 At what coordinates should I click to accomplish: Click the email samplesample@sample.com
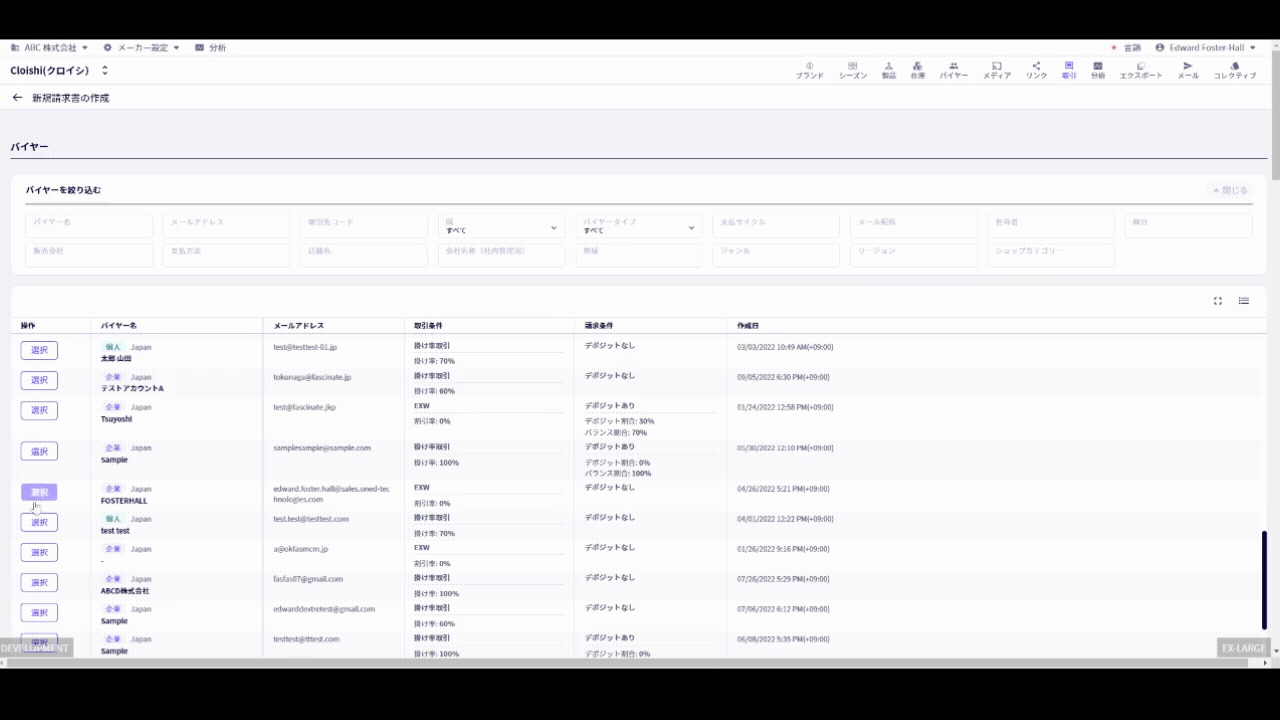click(x=322, y=448)
